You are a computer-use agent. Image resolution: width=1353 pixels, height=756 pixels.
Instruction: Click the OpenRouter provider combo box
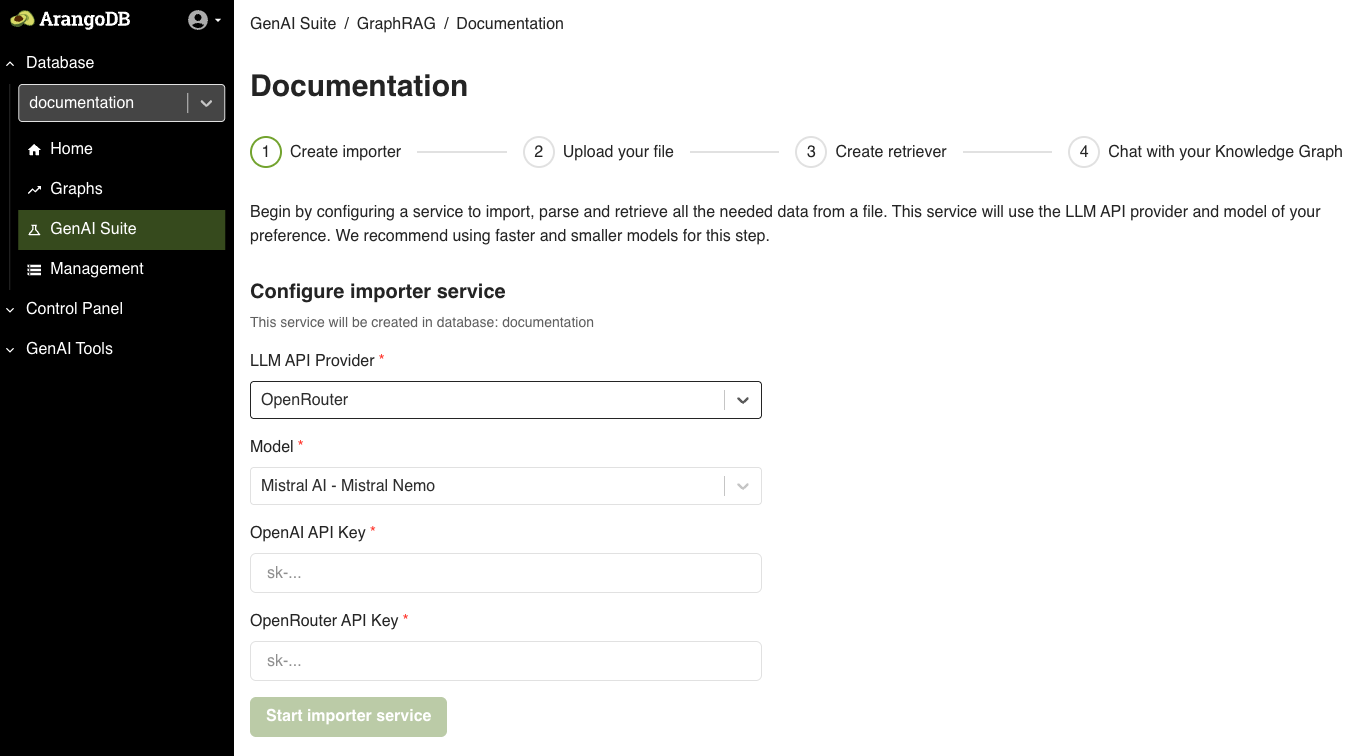tap(506, 400)
